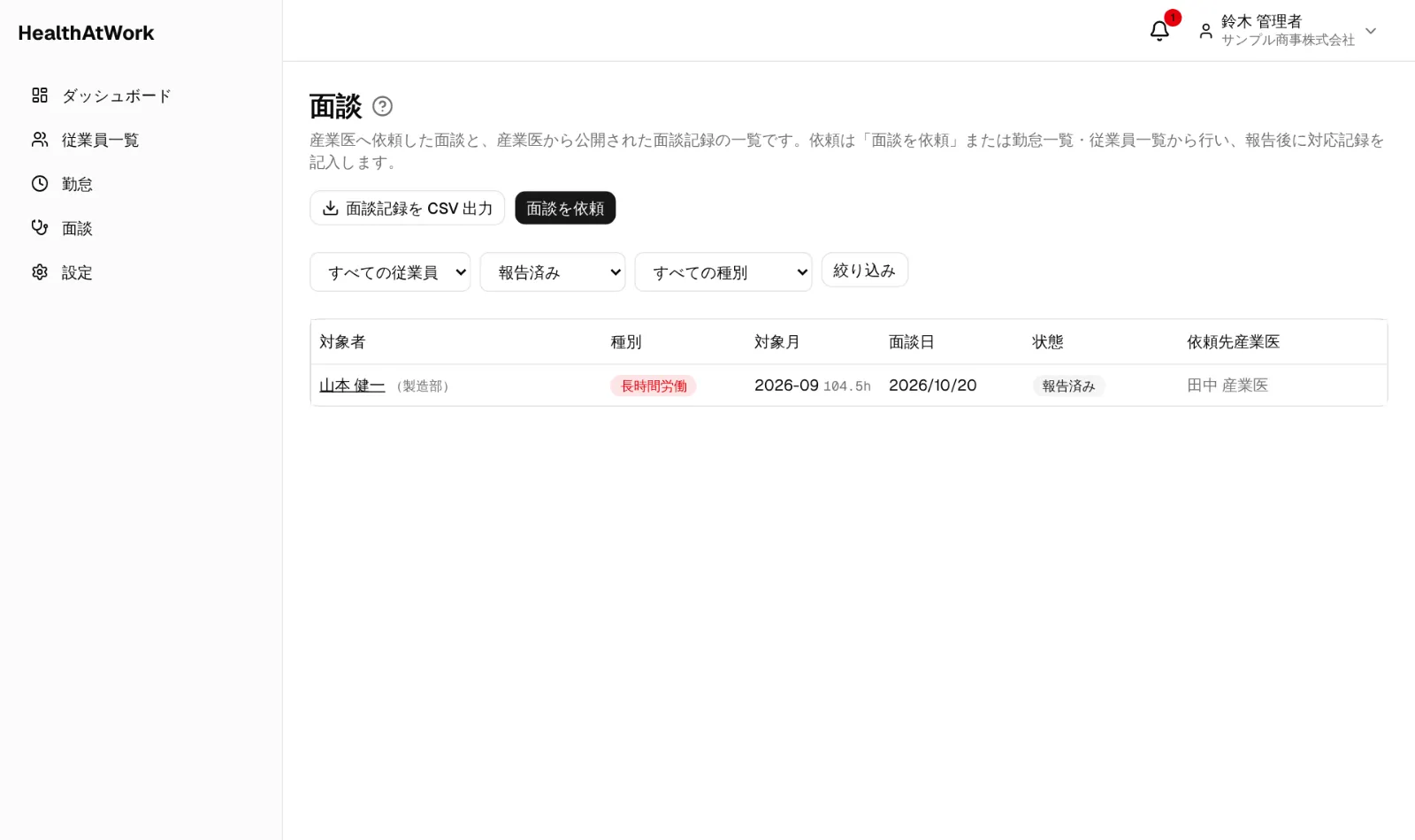This screenshot has width=1415, height=840.
Task: Click the red notification count badge
Action: pos(1173,18)
